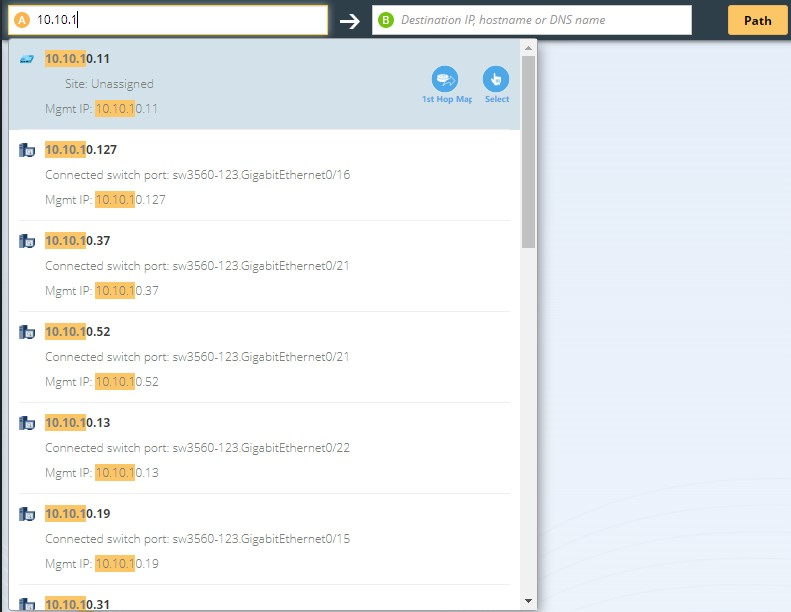The image size is (791, 612).
Task: Click switch port text ending GigabitEthernet0/22
Action: pos(197,448)
